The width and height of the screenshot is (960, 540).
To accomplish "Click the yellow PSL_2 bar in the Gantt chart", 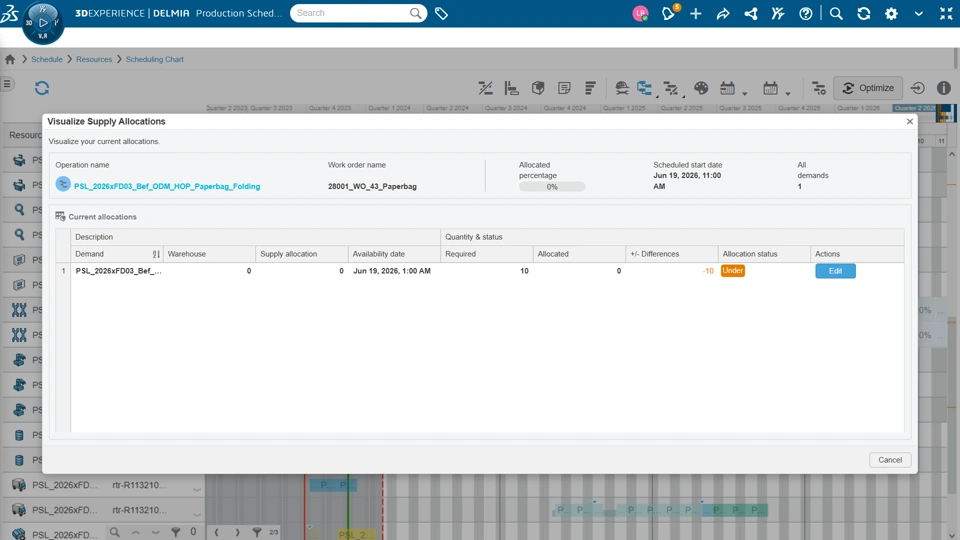I will 357,534.
